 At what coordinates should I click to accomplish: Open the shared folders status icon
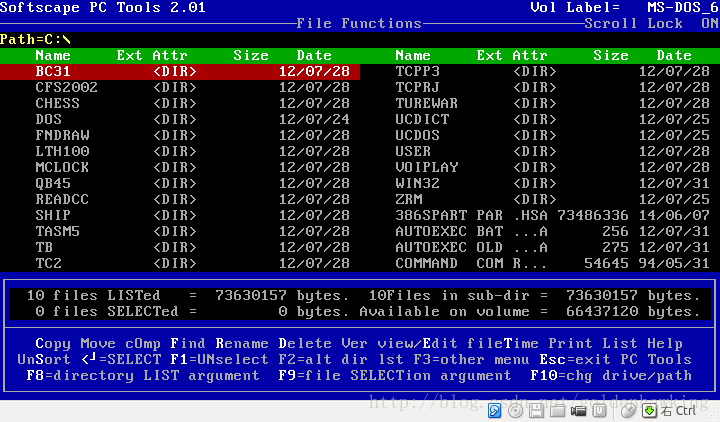557,411
